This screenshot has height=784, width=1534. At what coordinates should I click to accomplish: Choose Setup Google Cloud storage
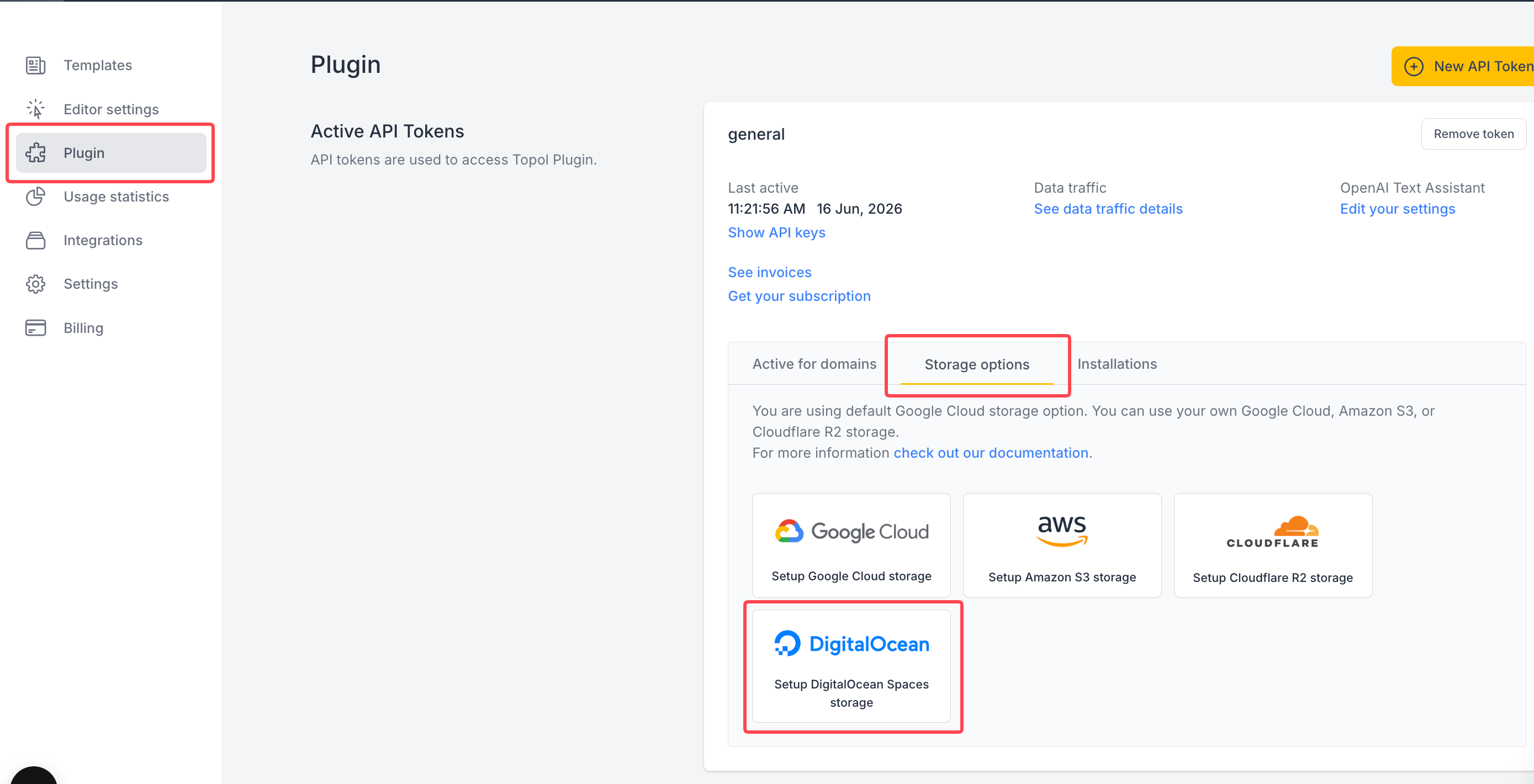(851, 545)
